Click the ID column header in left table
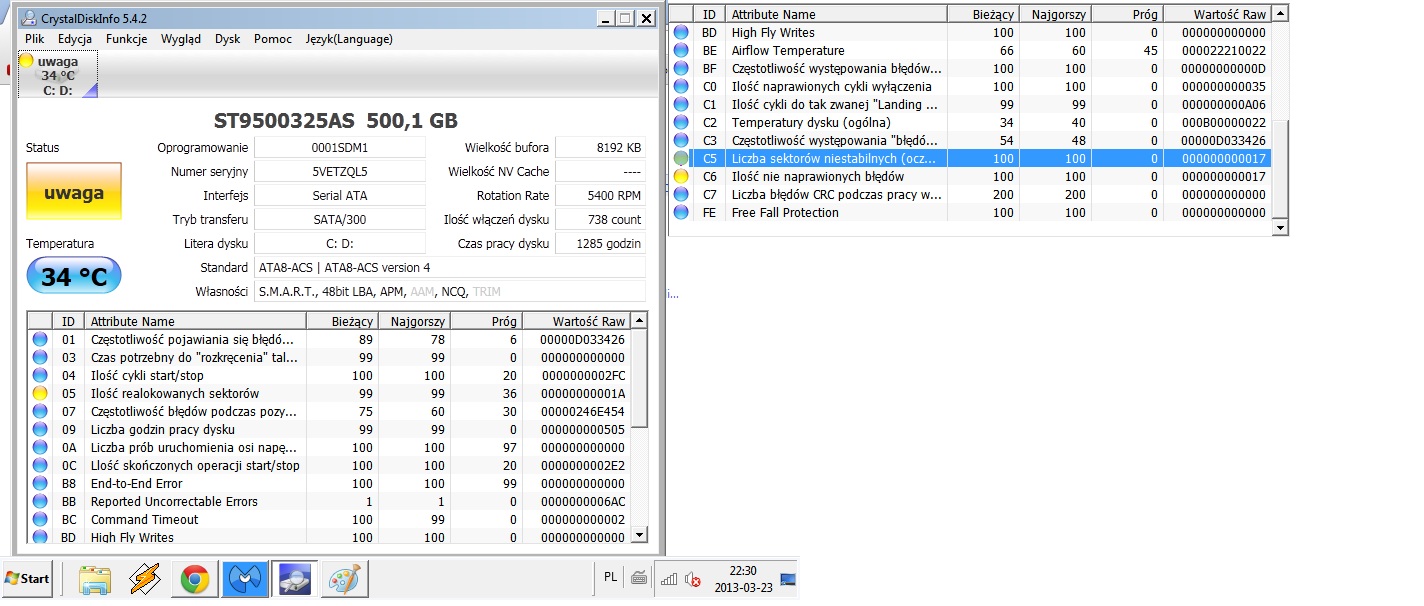1424x606 pixels. coord(68,321)
